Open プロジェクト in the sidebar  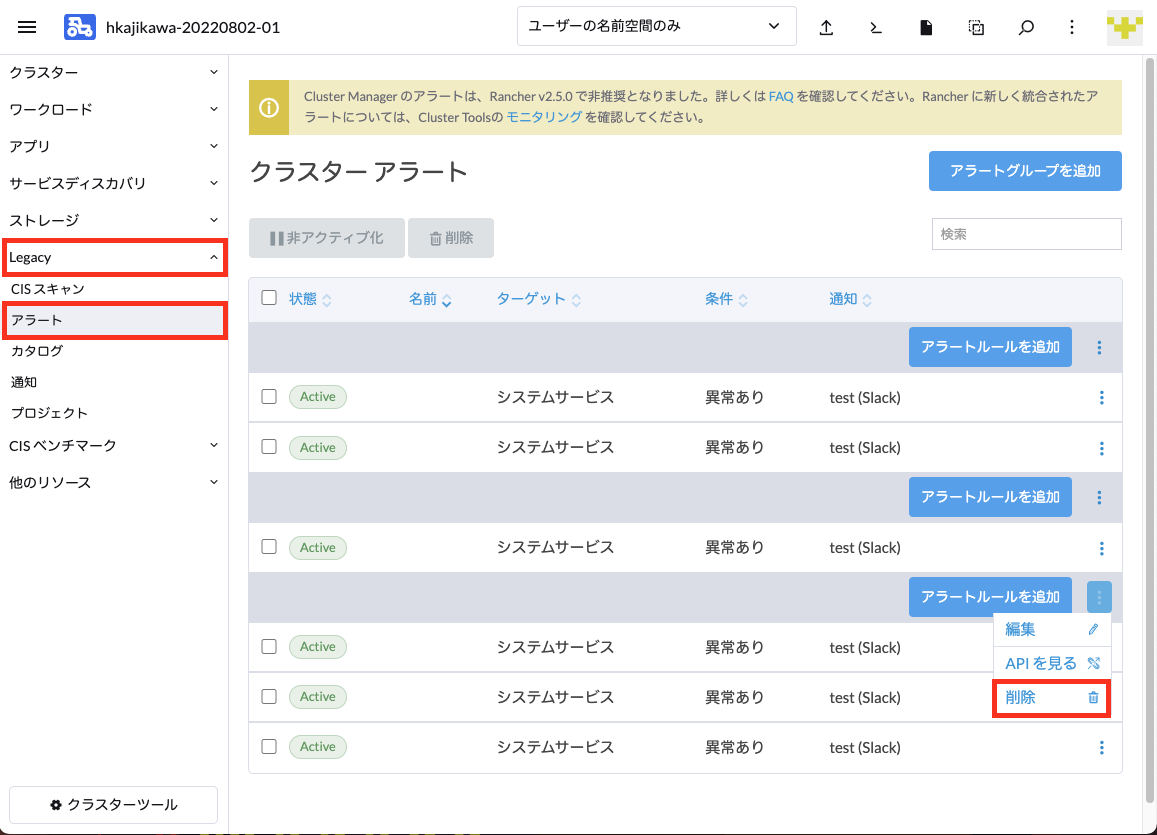pyautogui.click(x=114, y=413)
